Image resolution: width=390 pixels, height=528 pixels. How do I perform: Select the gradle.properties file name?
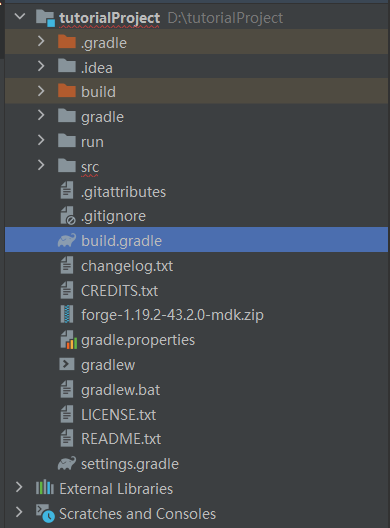[x=138, y=340]
